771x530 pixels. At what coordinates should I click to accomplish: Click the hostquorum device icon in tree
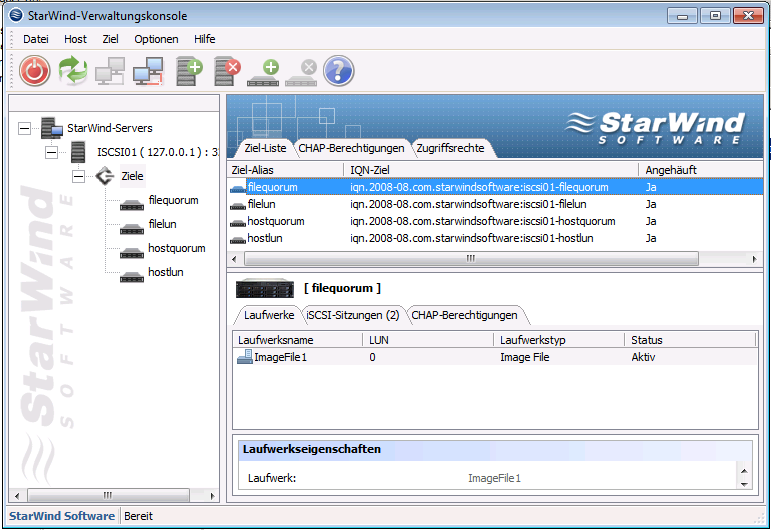pos(132,252)
